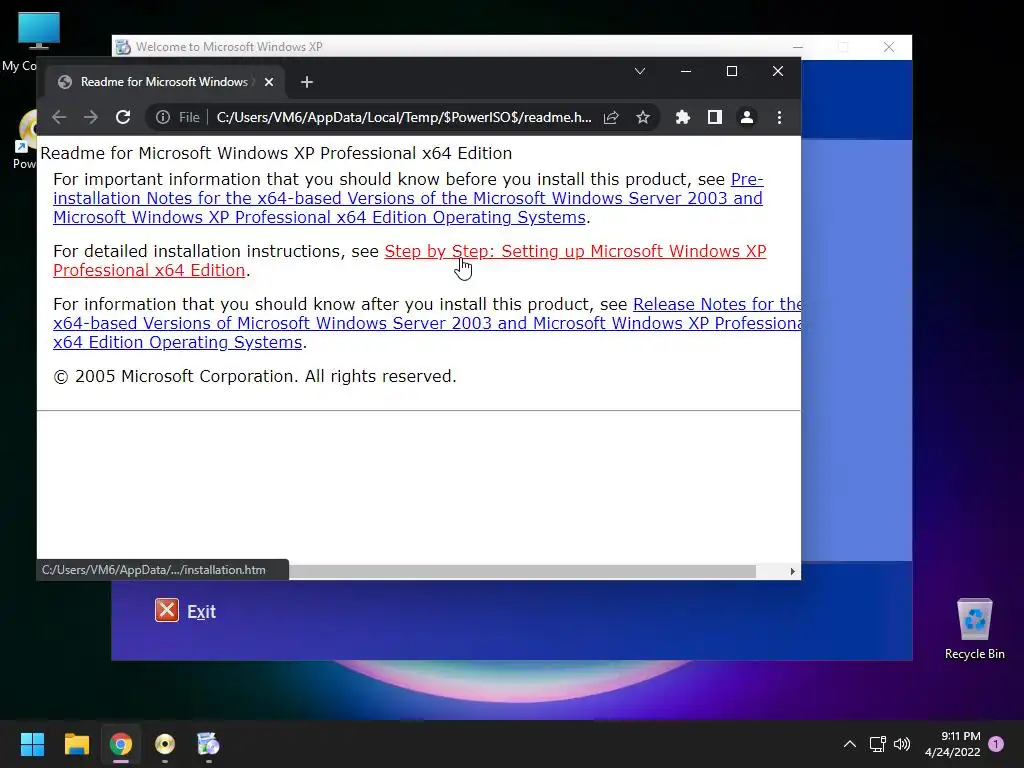This screenshot has height=768, width=1024.
Task: Click the red X icon beside Exit
Action: click(167, 611)
